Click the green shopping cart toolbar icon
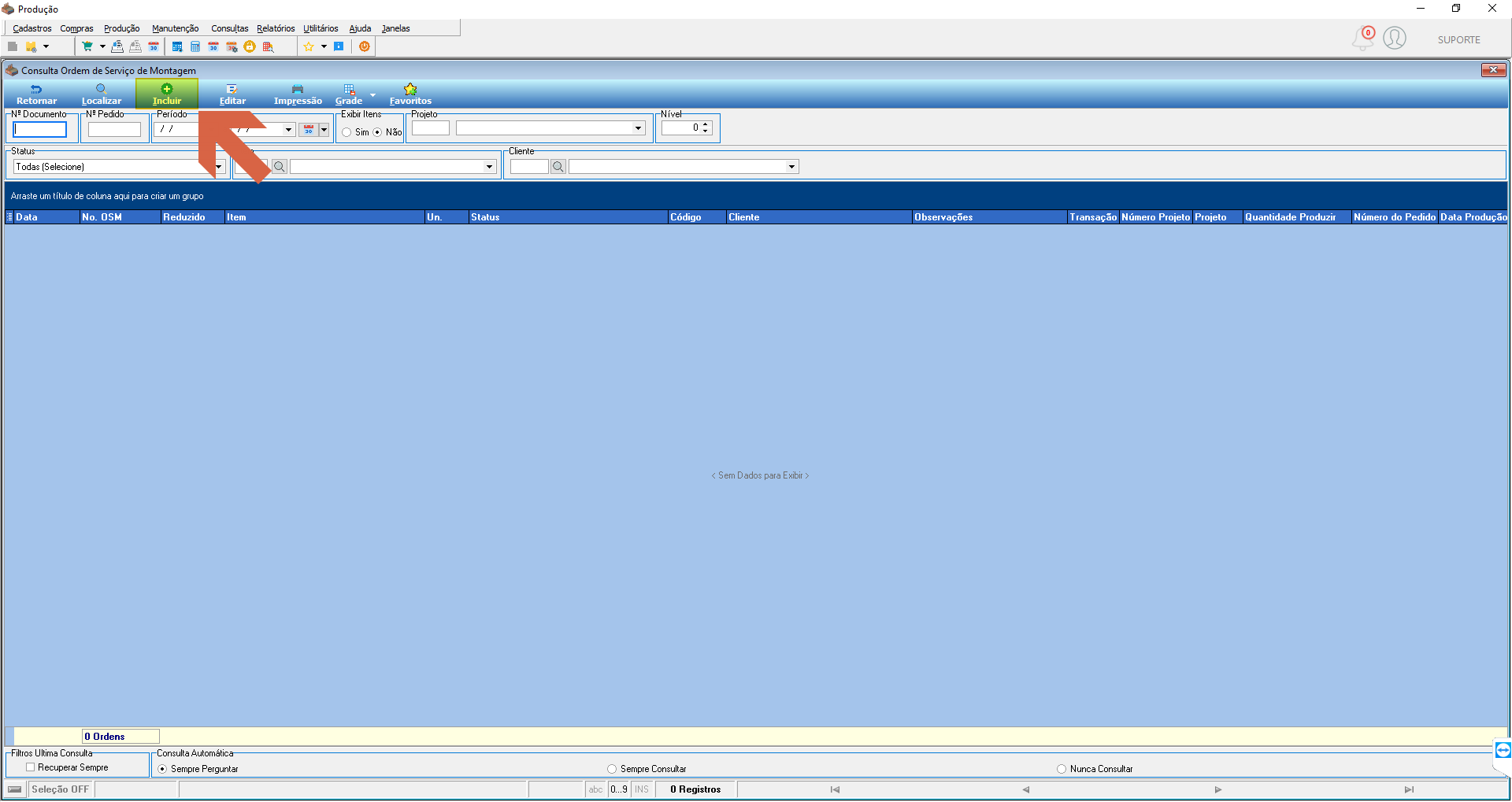 [x=87, y=46]
